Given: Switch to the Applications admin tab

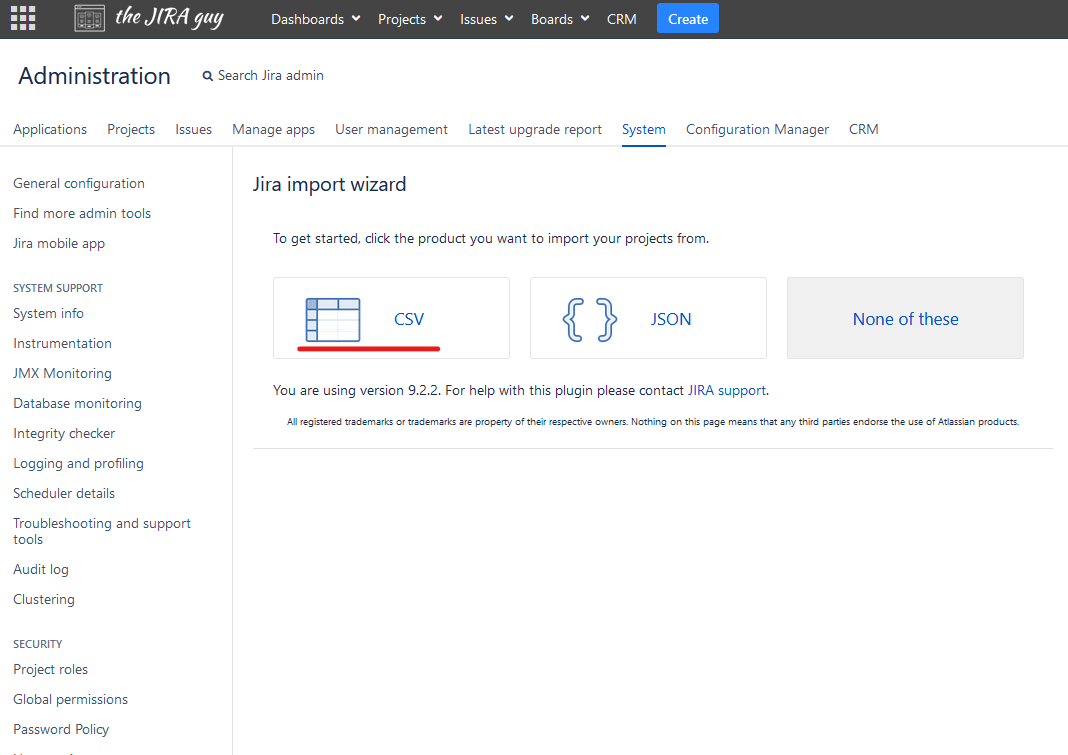Looking at the screenshot, I should [50, 129].
